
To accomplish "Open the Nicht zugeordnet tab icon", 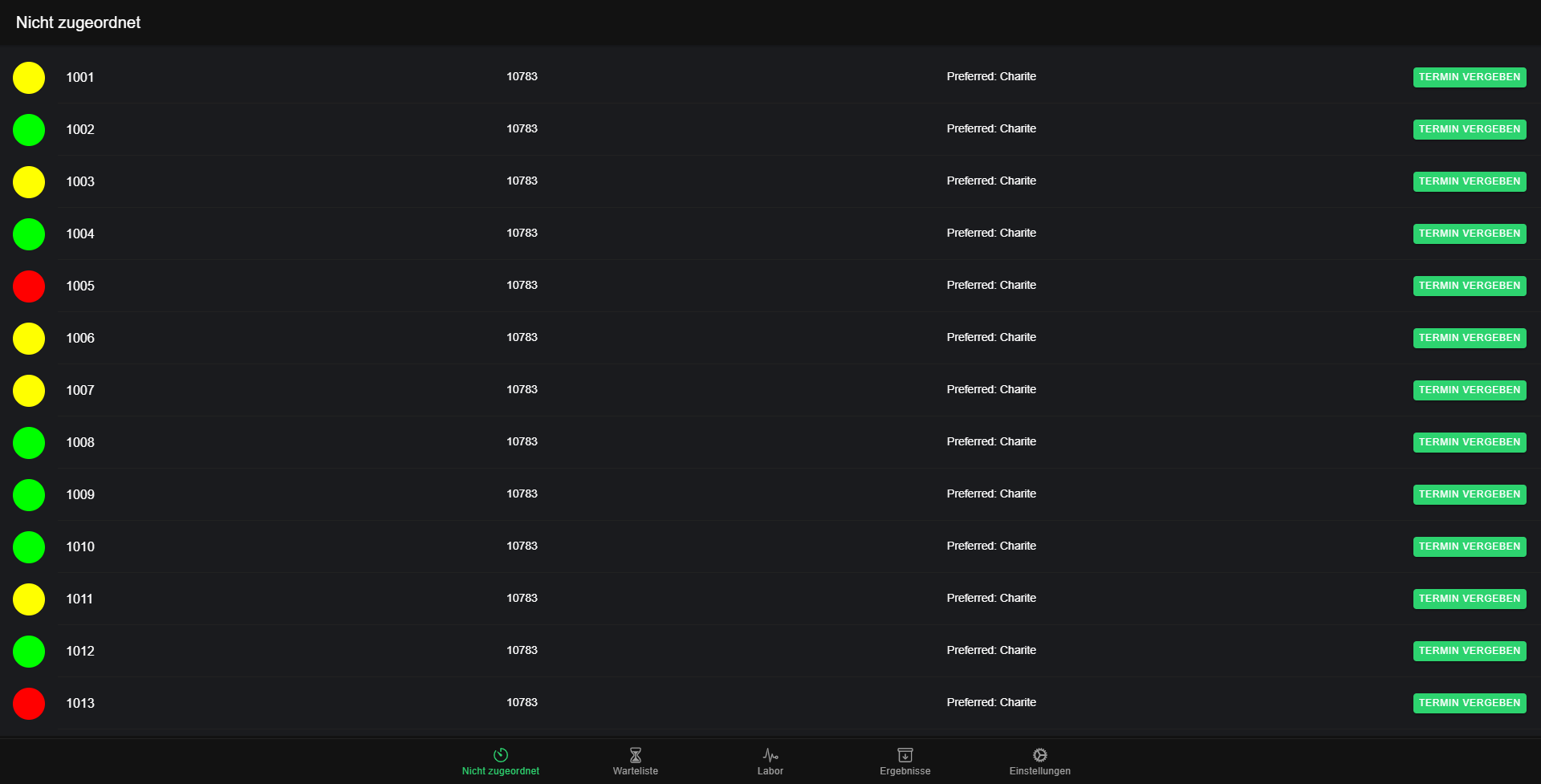I will (501, 755).
